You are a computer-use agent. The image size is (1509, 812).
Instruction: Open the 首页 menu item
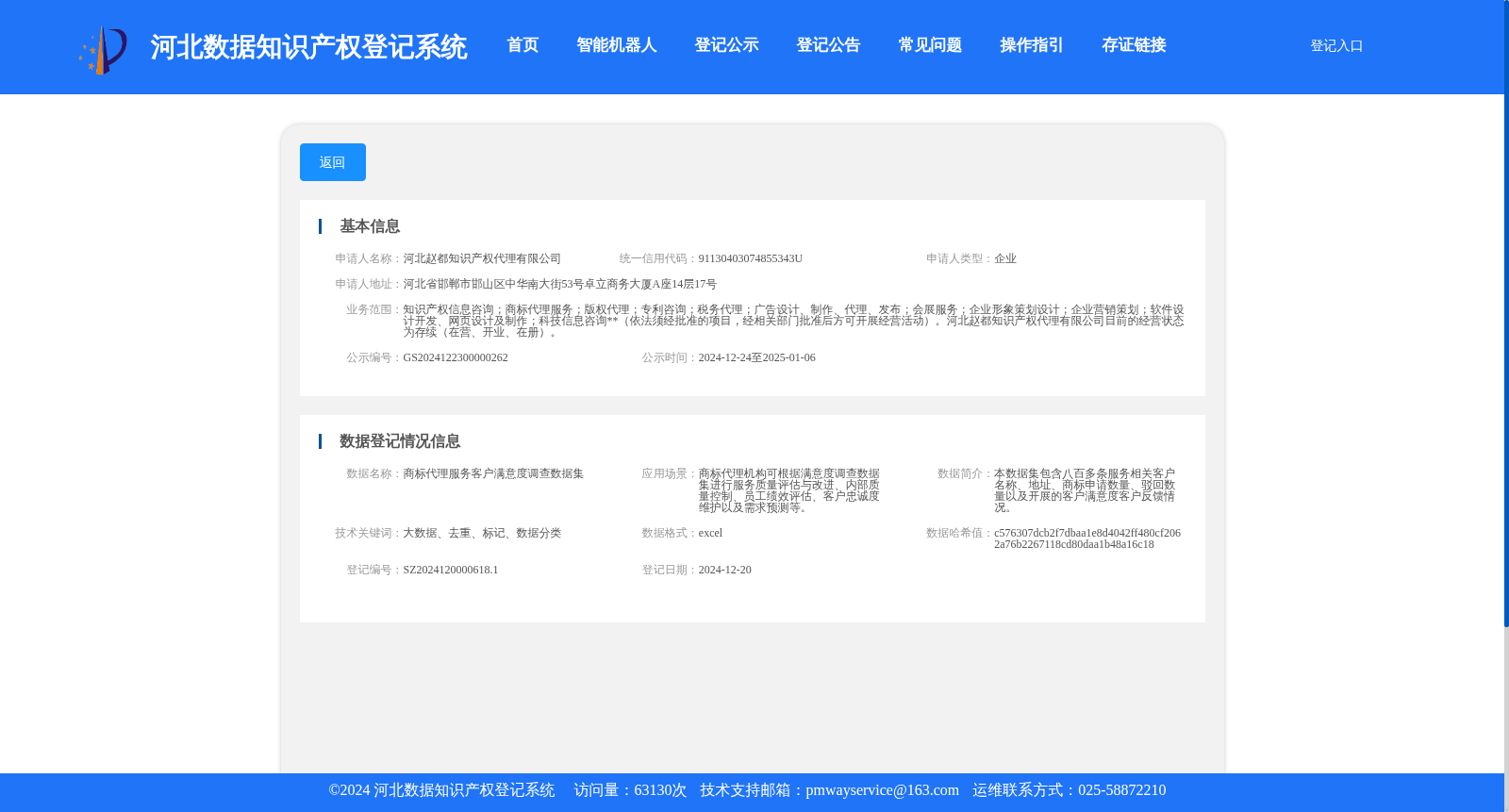[522, 45]
